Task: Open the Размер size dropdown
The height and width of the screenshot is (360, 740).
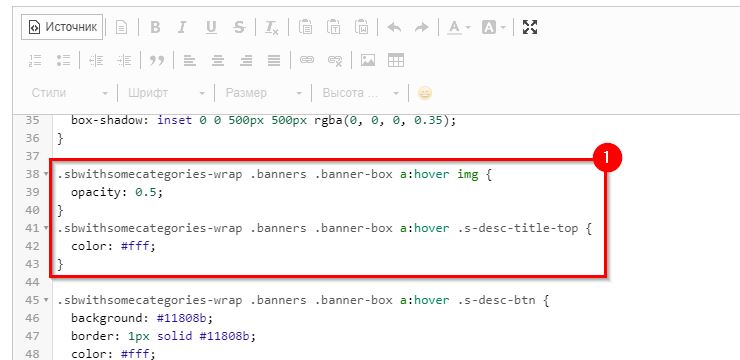Action: pos(263,93)
